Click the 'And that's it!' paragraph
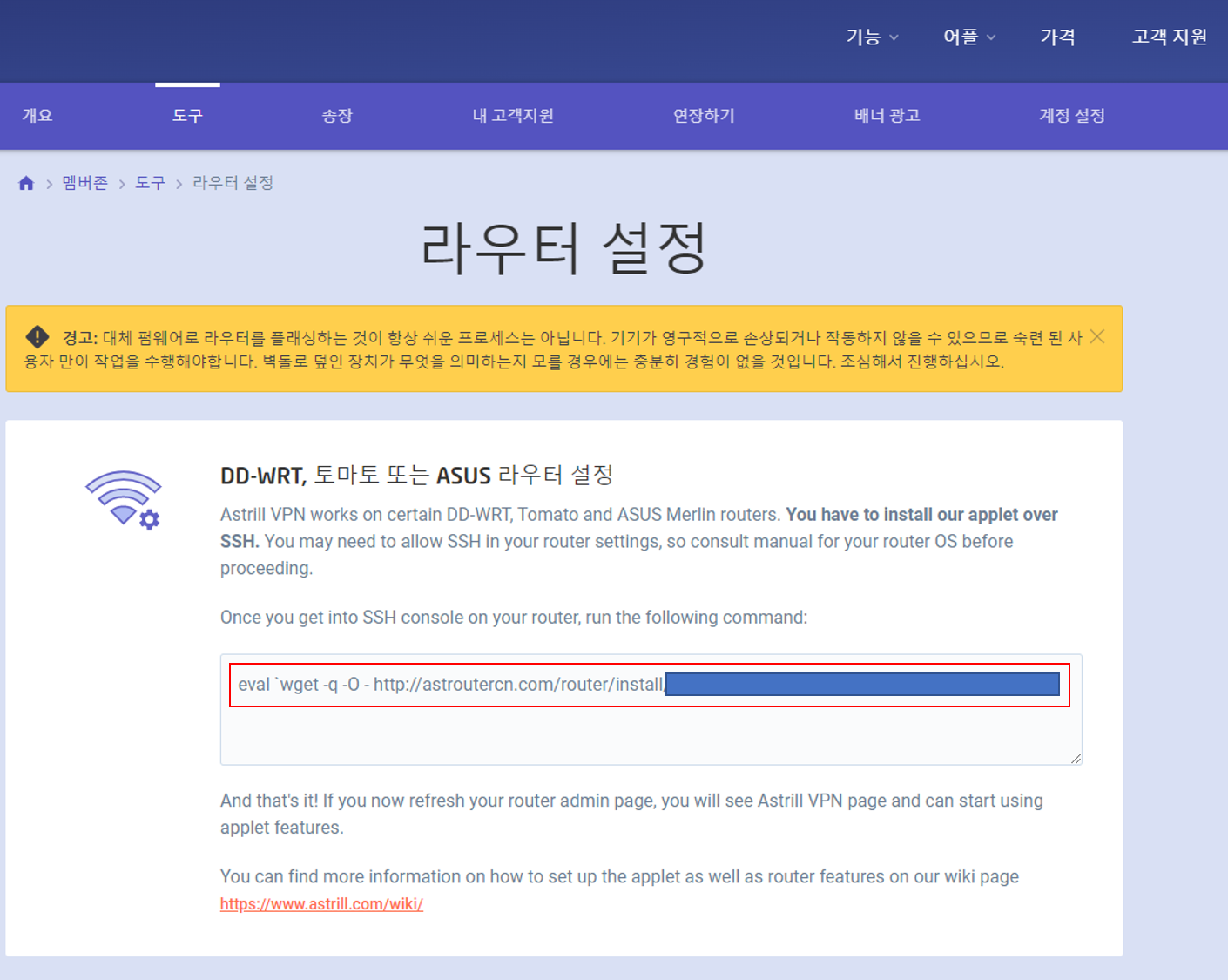 click(x=631, y=814)
